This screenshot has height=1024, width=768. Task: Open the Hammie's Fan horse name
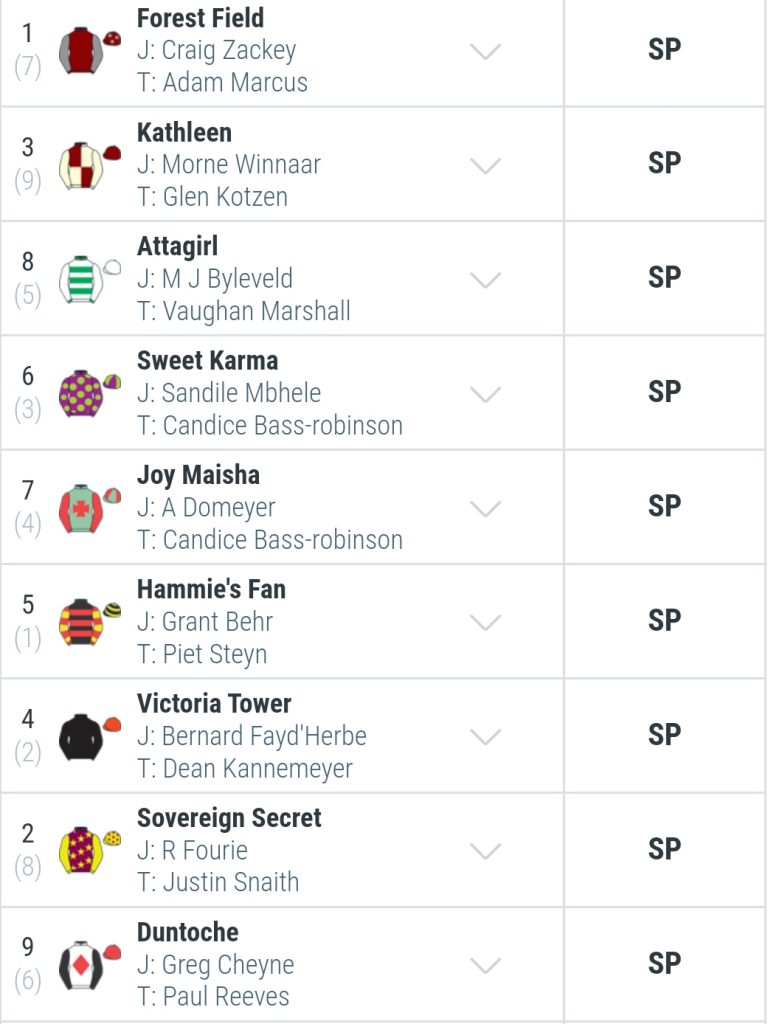(x=211, y=589)
